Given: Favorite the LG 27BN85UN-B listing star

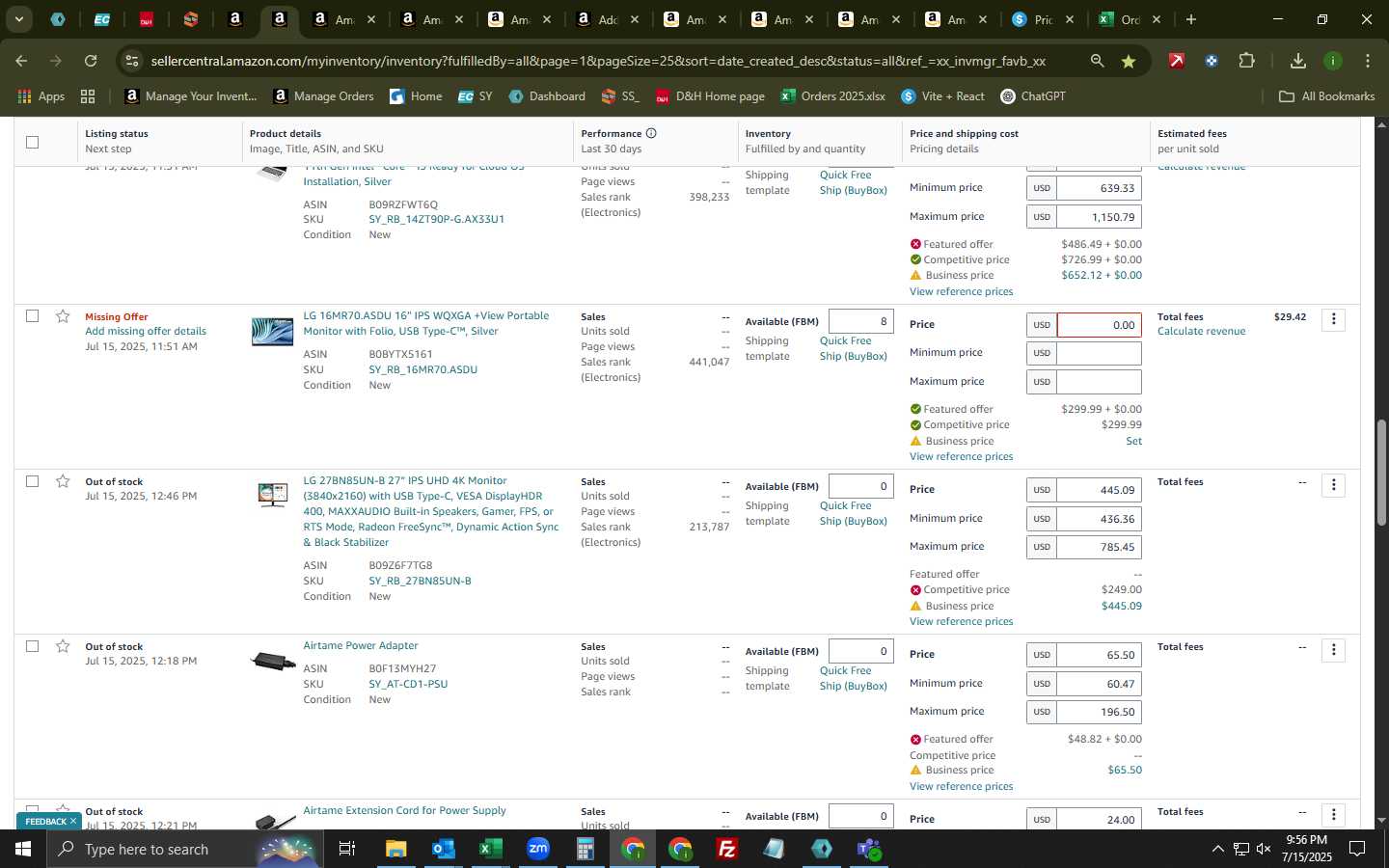Looking at the screenshot, I should [63, 481].
